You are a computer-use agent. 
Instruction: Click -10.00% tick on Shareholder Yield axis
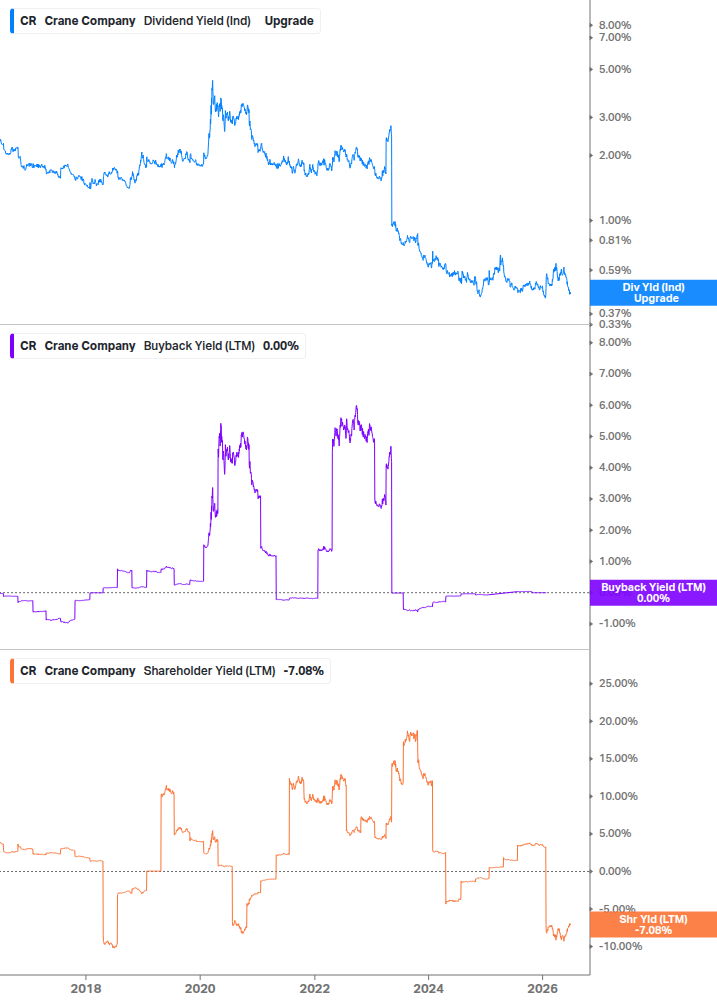tap(620, 946)
